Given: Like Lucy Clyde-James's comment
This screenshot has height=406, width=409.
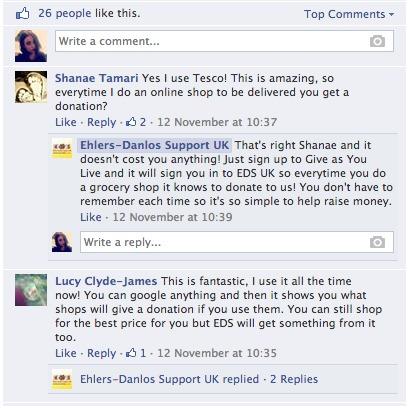Looking at the screenshot, I should click(66, 353).
